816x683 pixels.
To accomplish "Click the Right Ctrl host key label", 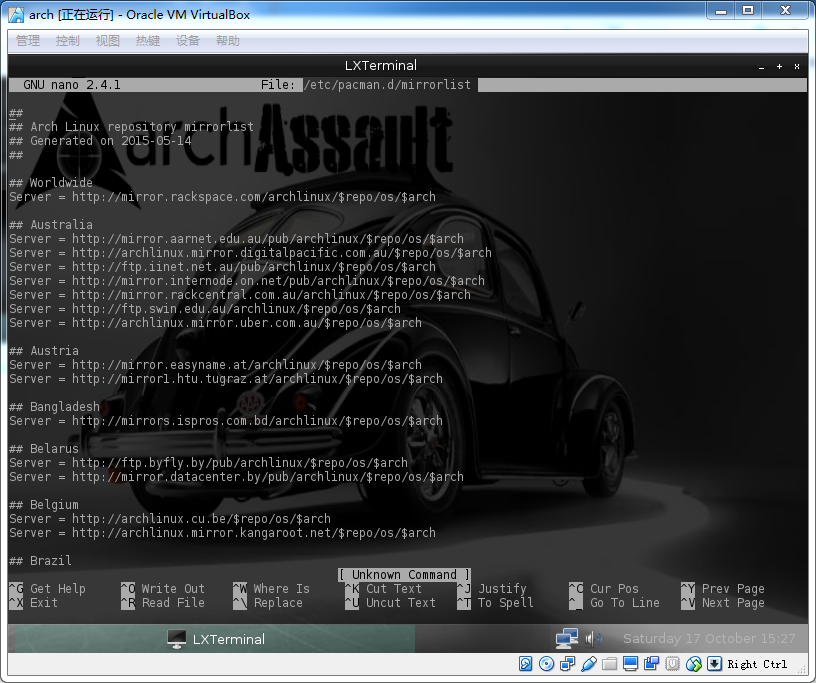I will (757, 664).
